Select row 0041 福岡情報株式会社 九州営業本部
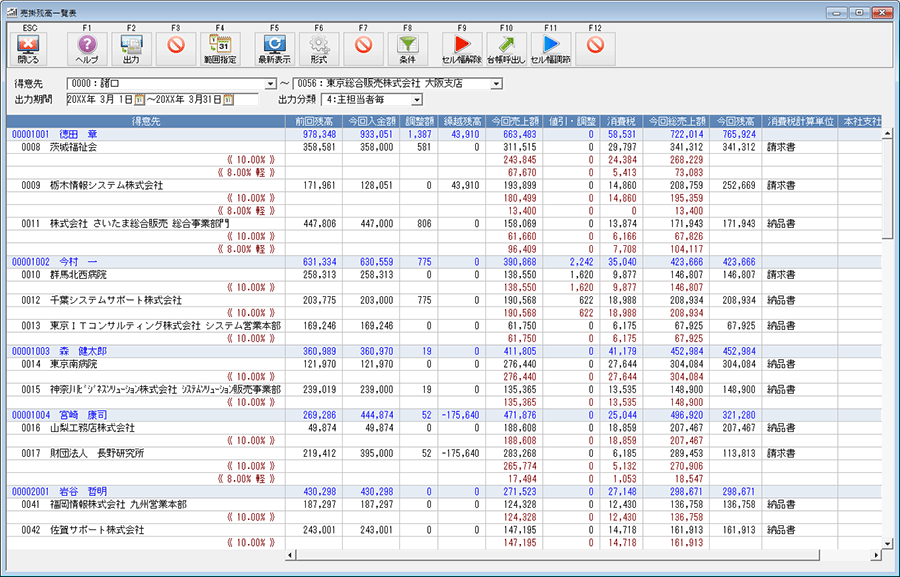The image size is (900, 577). click(444, 504)
